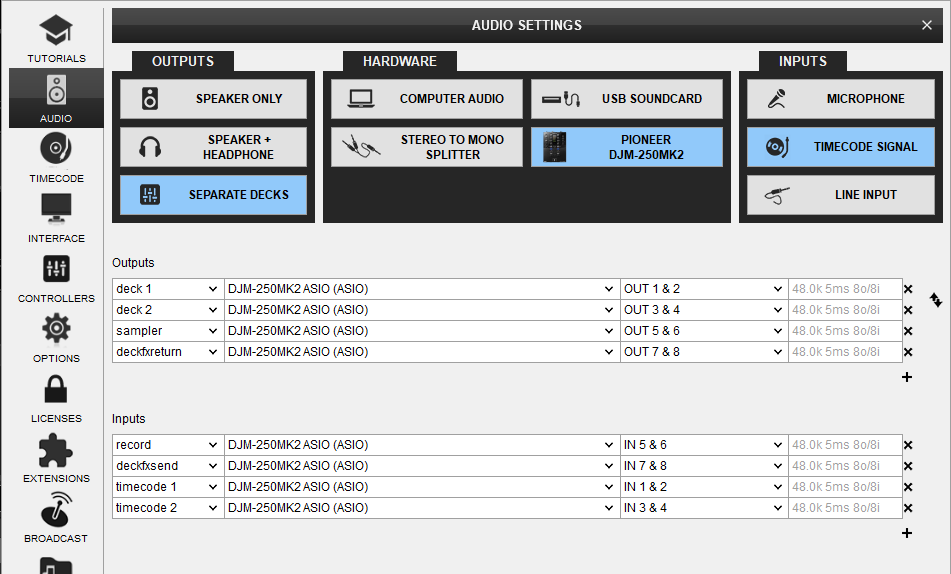Open the timecode 1 input type dropdown
This screenshot has height=574, width=951.
[x=168, y=487]
